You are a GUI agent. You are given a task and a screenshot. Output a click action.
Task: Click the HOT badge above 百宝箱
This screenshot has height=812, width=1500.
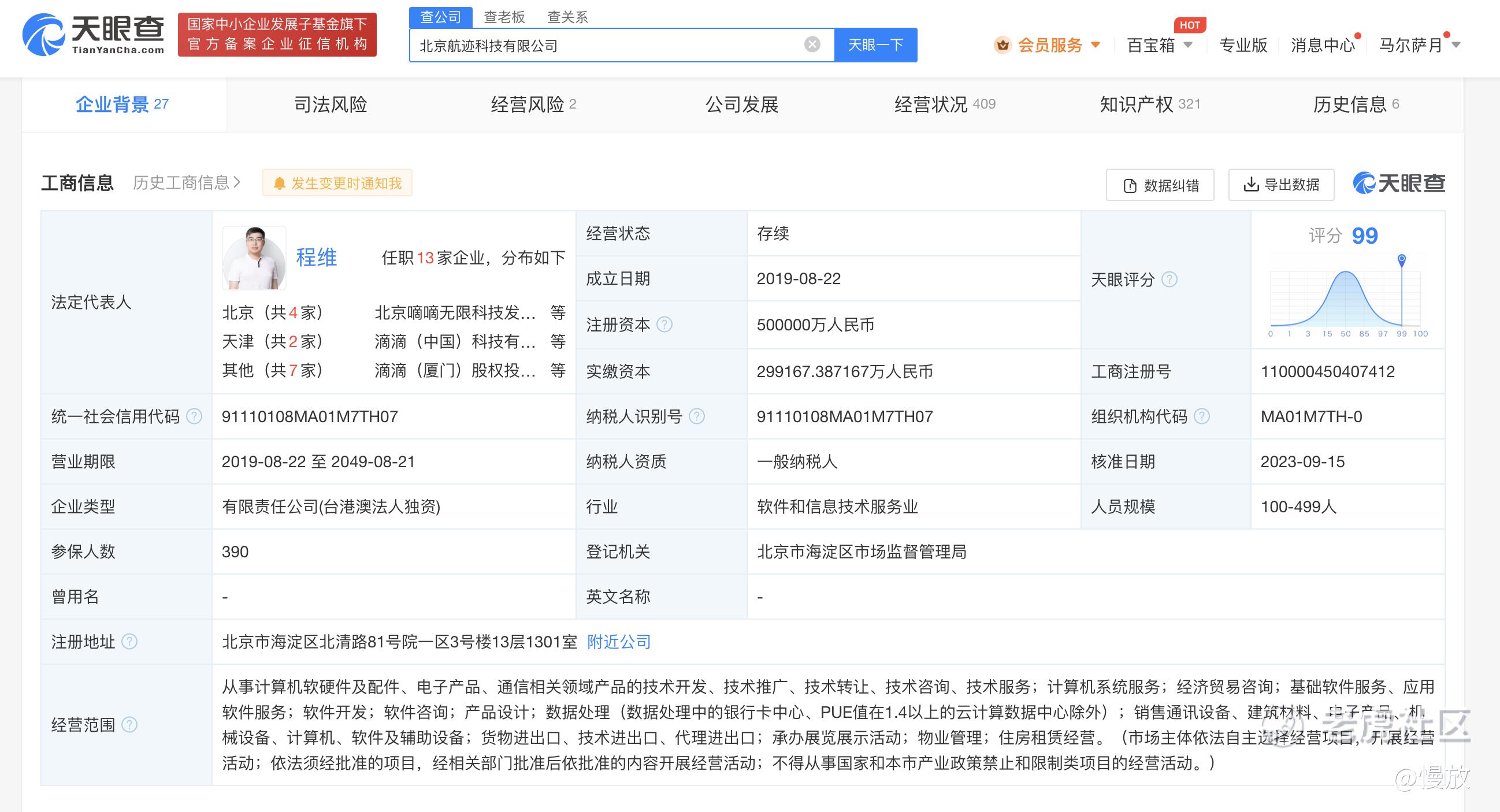pyautogui.click(x=1190, y=25)
